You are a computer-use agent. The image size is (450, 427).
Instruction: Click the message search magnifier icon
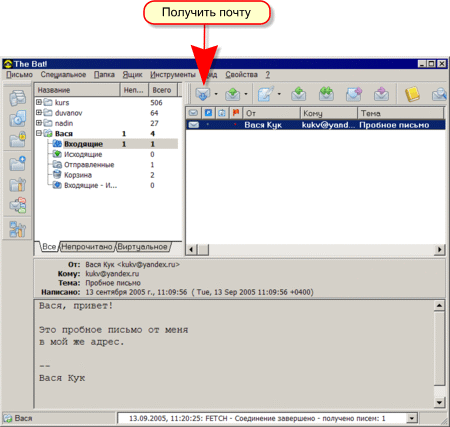tap(439, 94)
